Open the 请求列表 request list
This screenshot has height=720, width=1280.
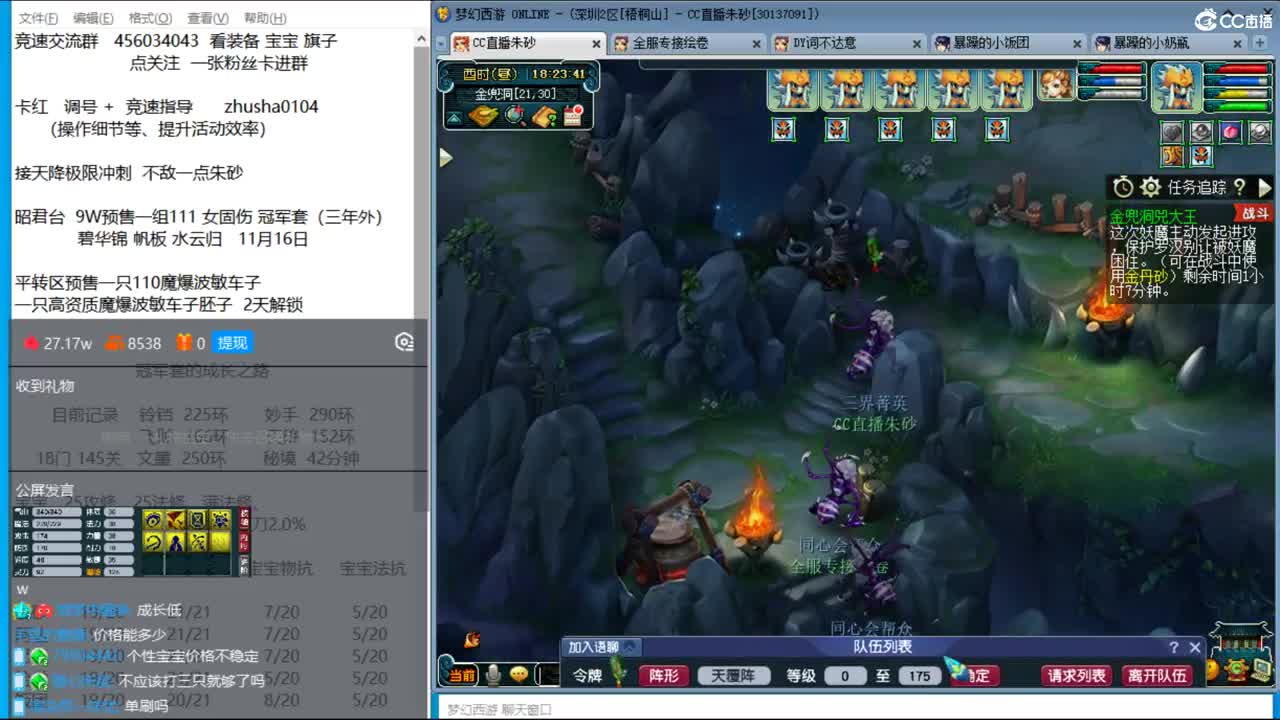(1076, 676)
